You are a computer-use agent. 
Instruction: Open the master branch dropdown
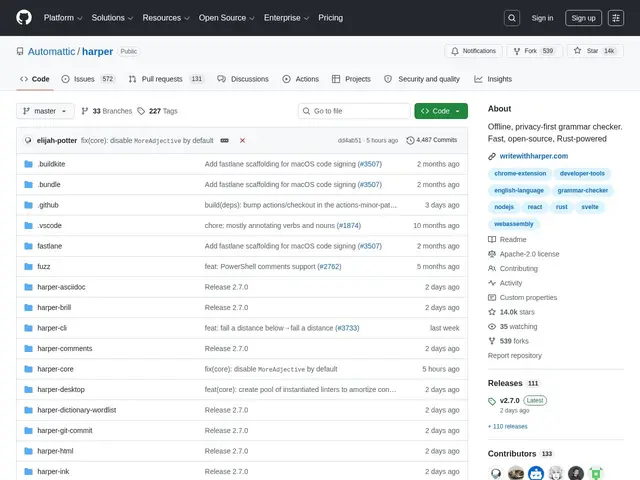point(45,111)
